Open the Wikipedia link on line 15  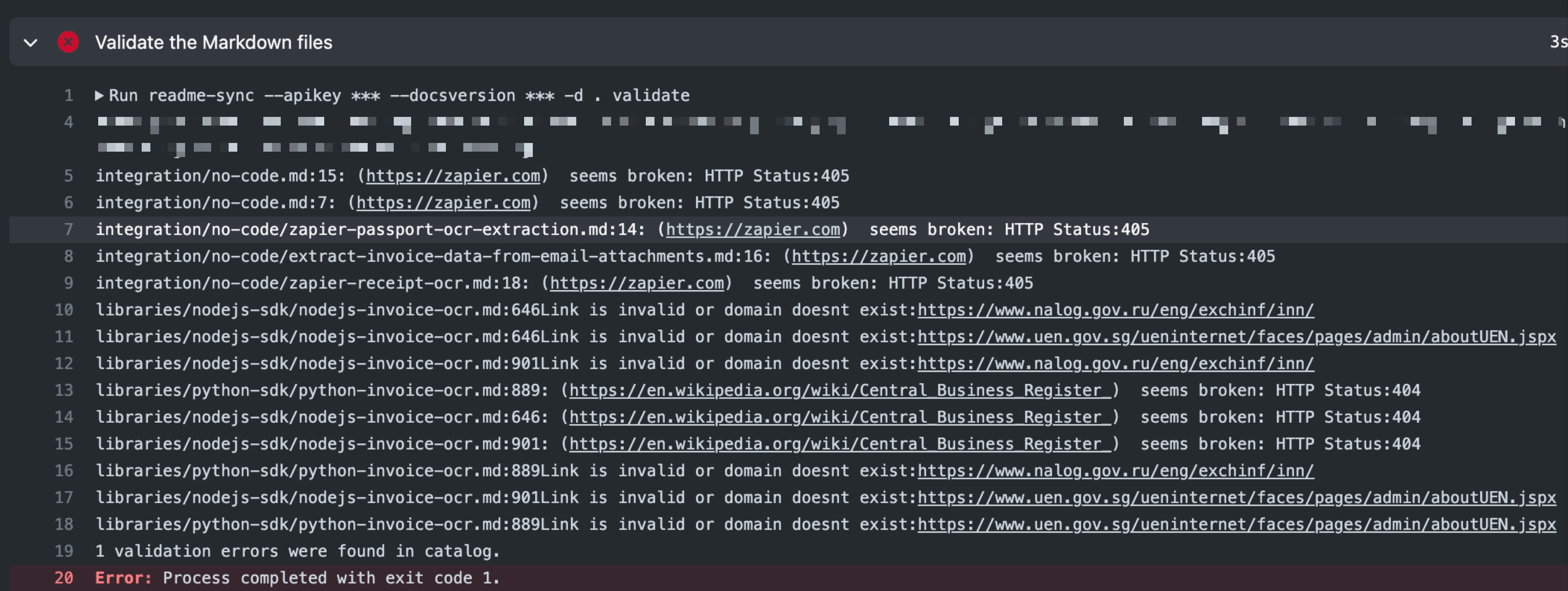point(840,444)
